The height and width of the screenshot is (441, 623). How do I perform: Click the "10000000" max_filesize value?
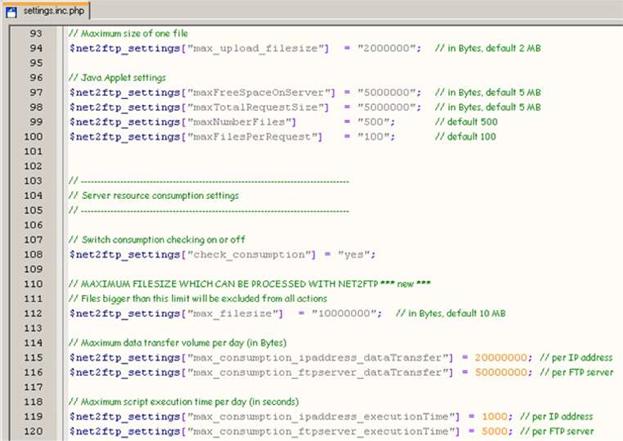pyautogui.click(x=346, y=313)
